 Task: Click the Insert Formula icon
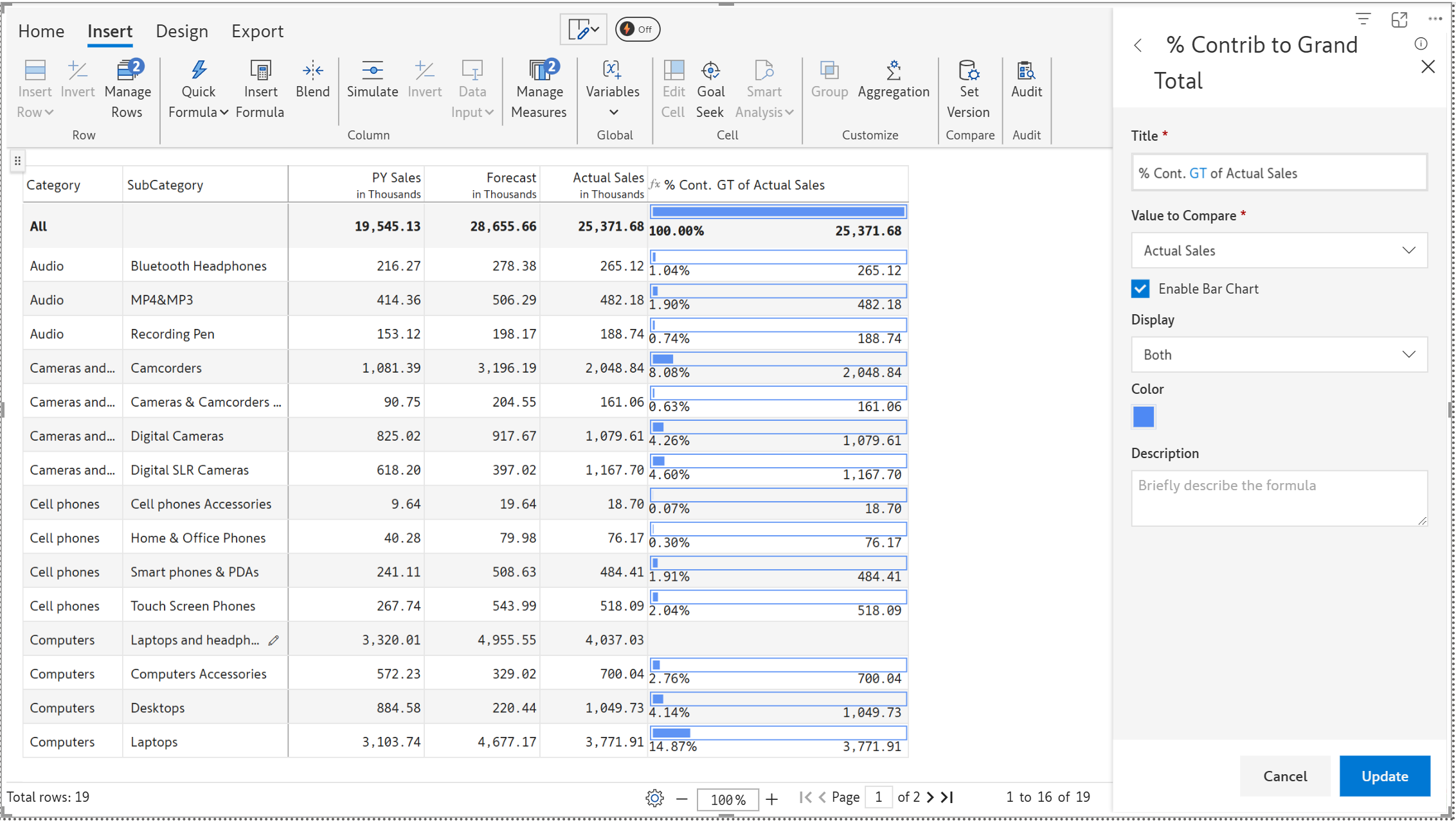[260, 71]
